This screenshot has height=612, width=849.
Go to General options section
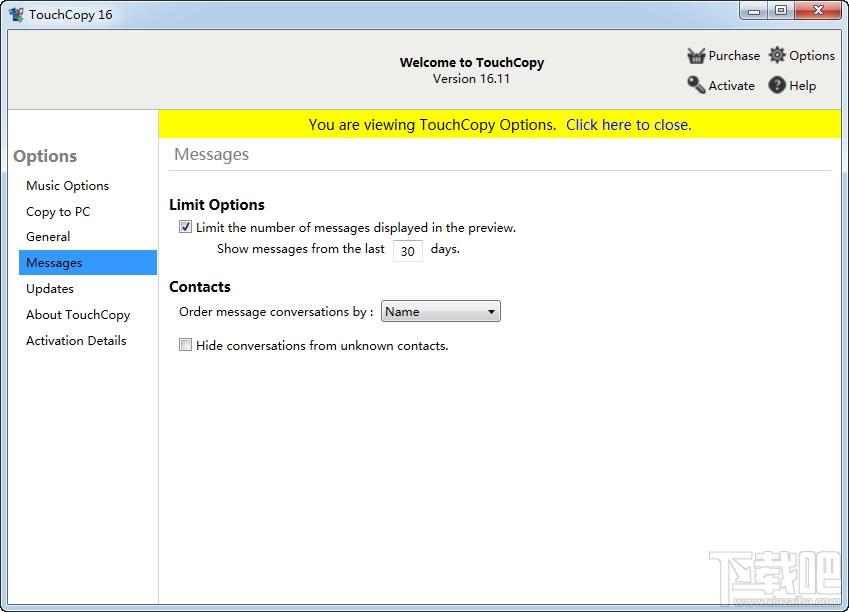48,237
